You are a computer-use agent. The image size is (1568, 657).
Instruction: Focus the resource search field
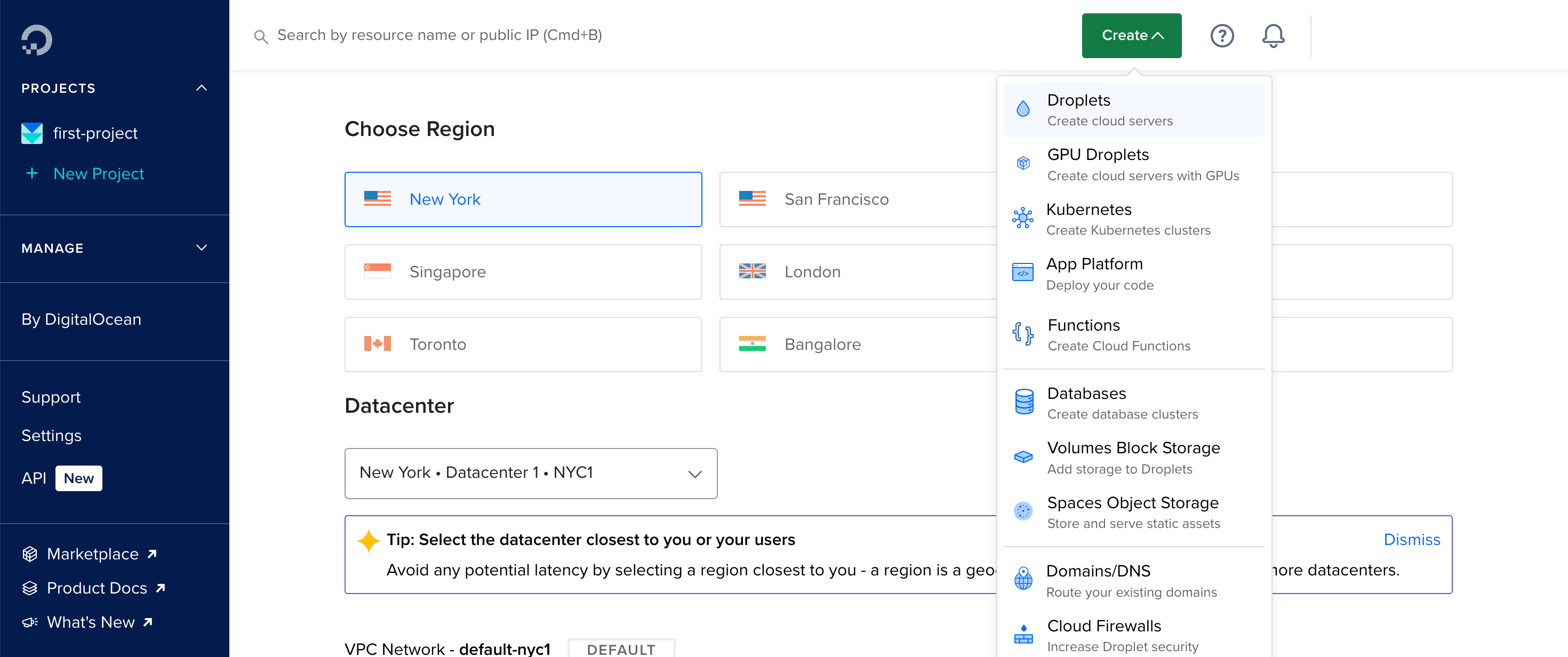click(439, 36)
